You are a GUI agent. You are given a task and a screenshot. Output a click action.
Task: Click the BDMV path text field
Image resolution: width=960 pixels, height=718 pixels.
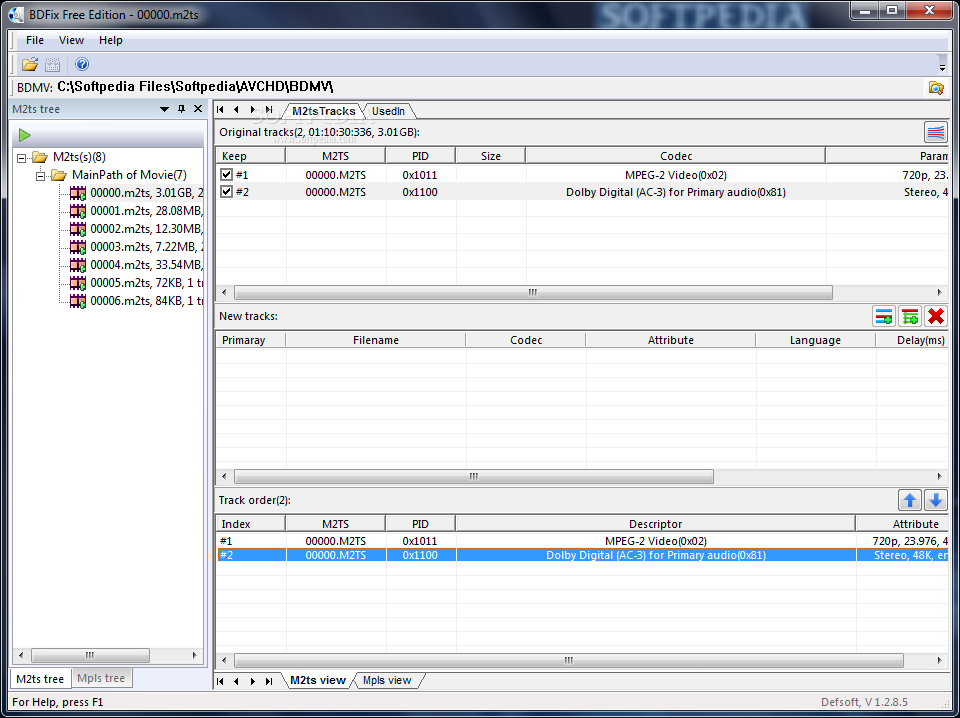click(x=490, y=87)
